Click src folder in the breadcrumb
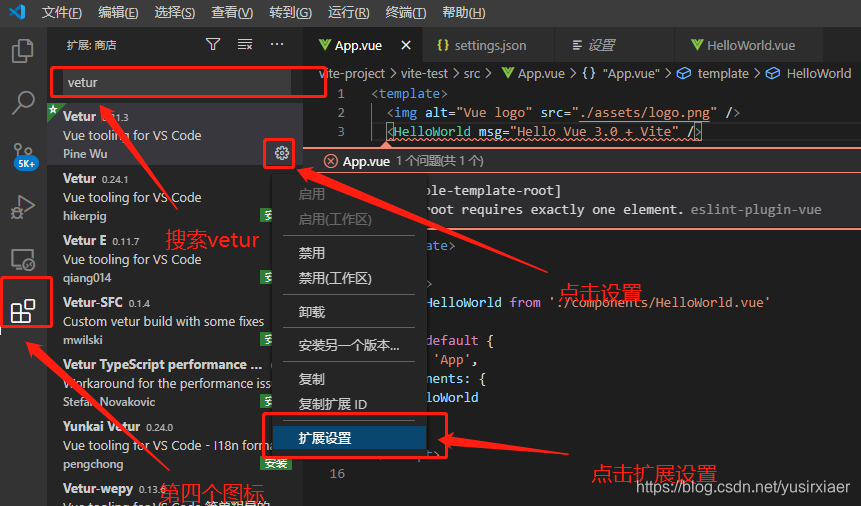 tap(472, 74)
